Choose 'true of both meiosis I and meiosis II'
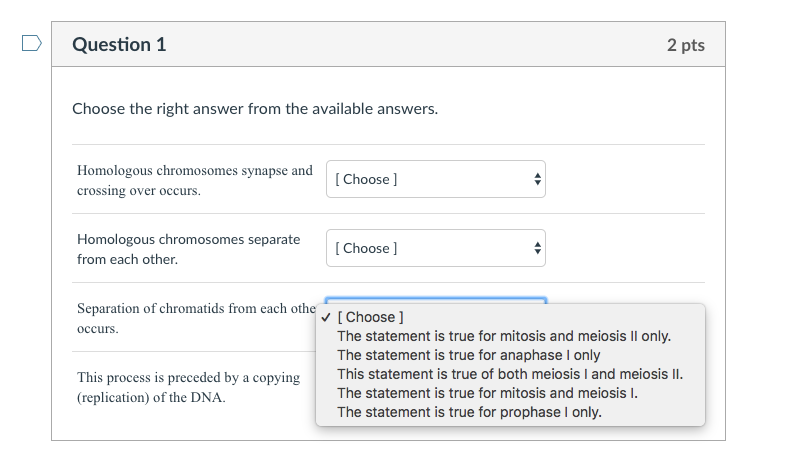 510,374
